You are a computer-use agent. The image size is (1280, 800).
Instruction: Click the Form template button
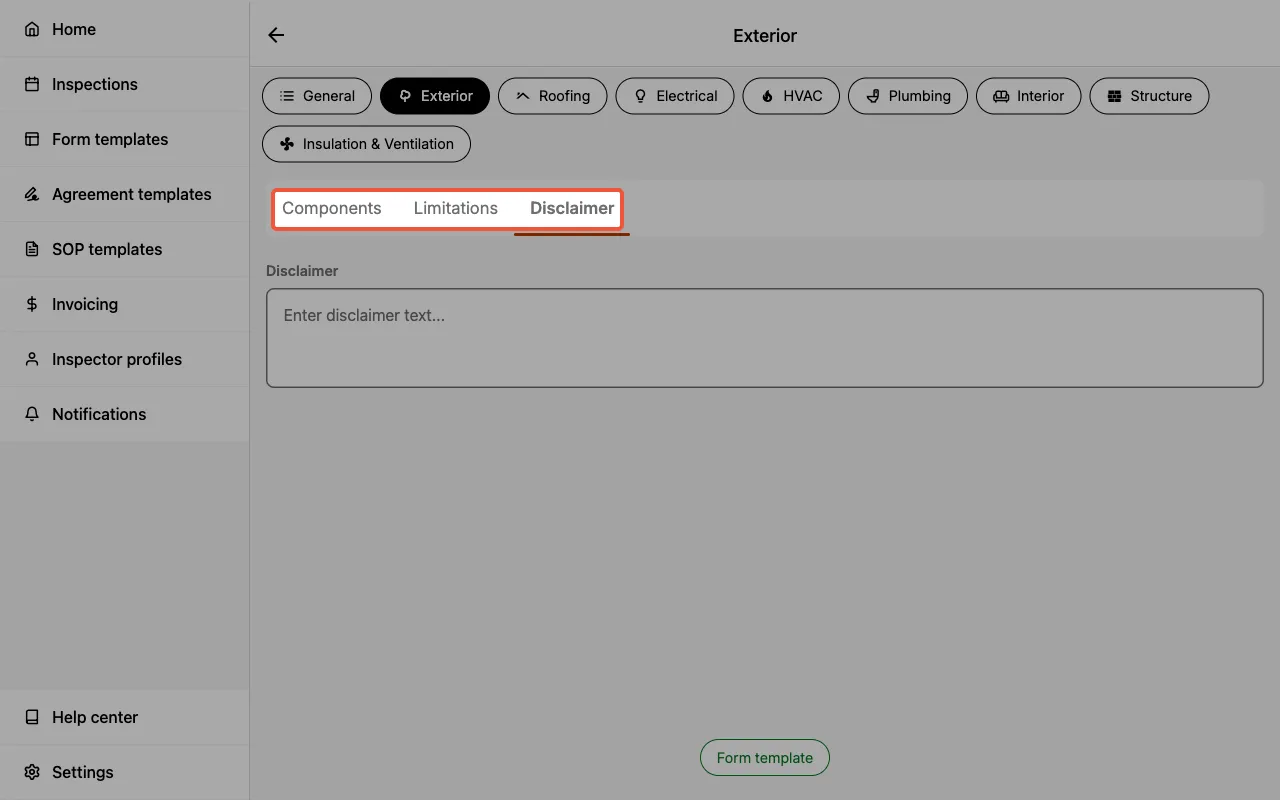click(764, 757)
